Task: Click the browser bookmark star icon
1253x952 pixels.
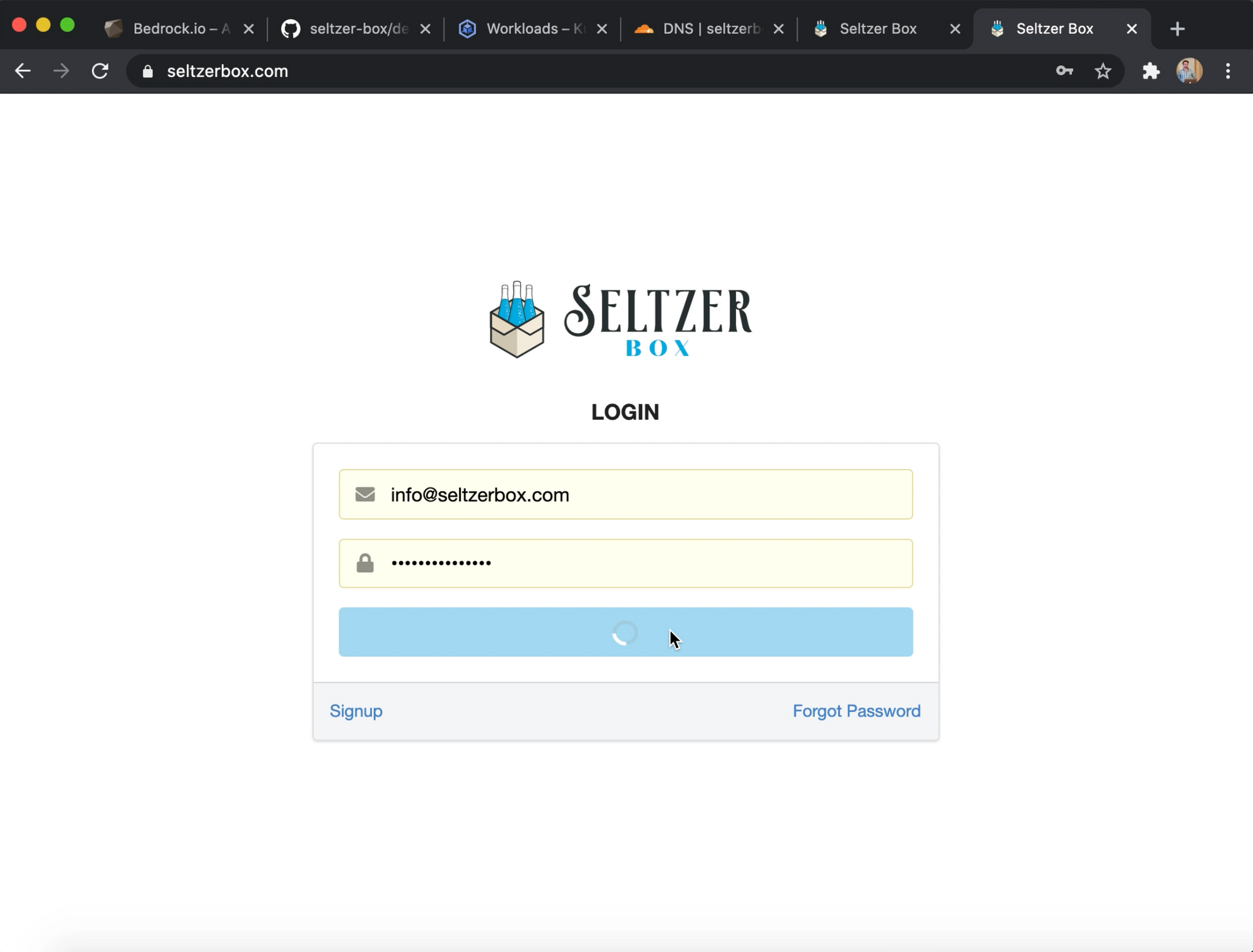Action: point(1102,71)
